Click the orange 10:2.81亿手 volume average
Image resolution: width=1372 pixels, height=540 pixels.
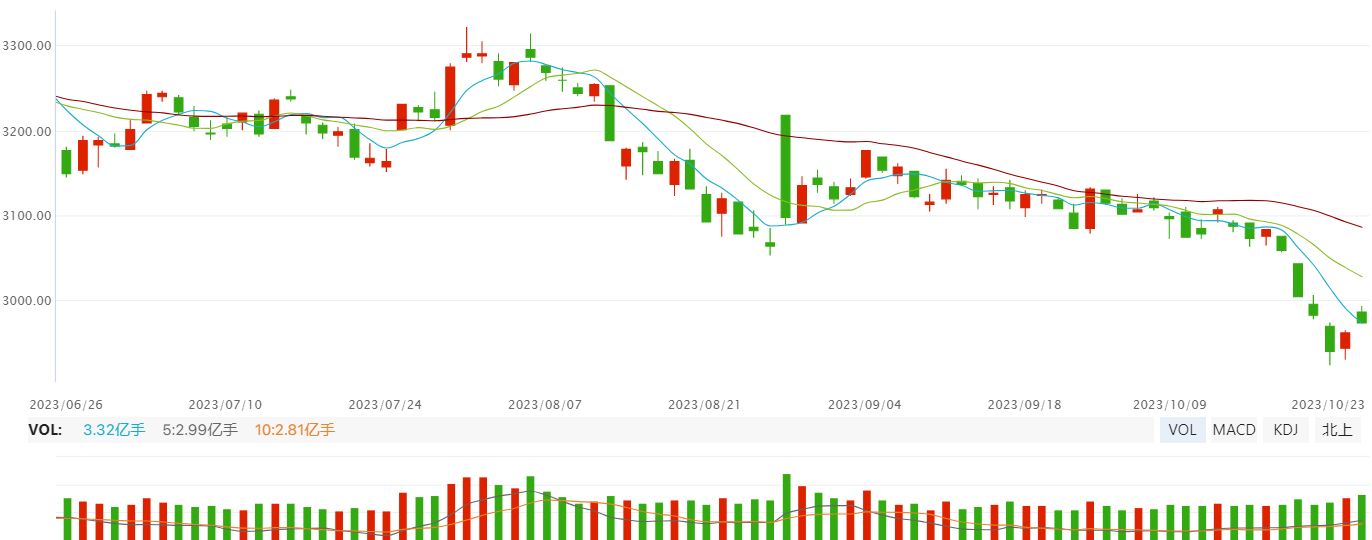pos(294,430)
